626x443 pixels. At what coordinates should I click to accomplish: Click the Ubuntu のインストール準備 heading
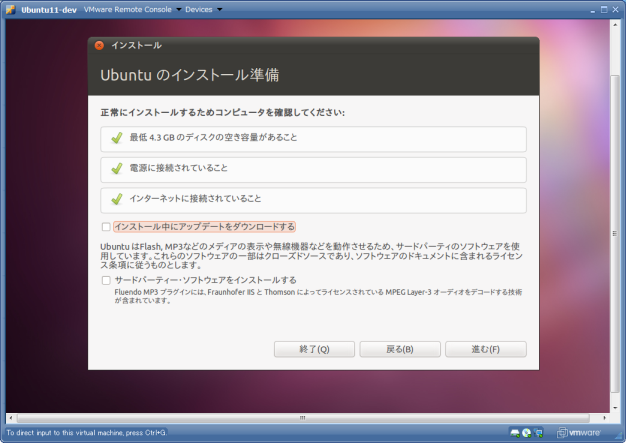click(190, 75)
